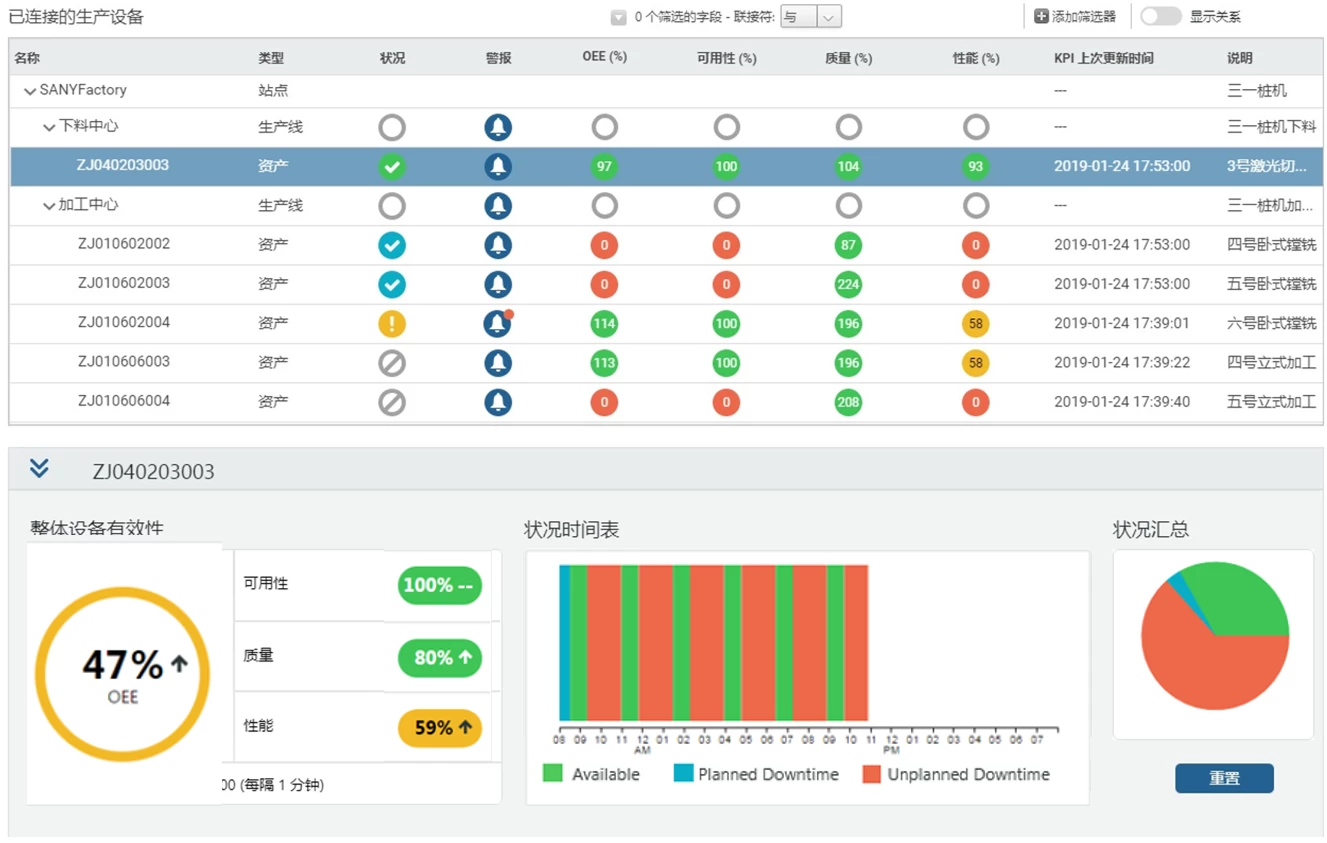Screen dimensions: 1327x843
Task: Toggle the 显示关系 switch
Action: click(1160, 16)
